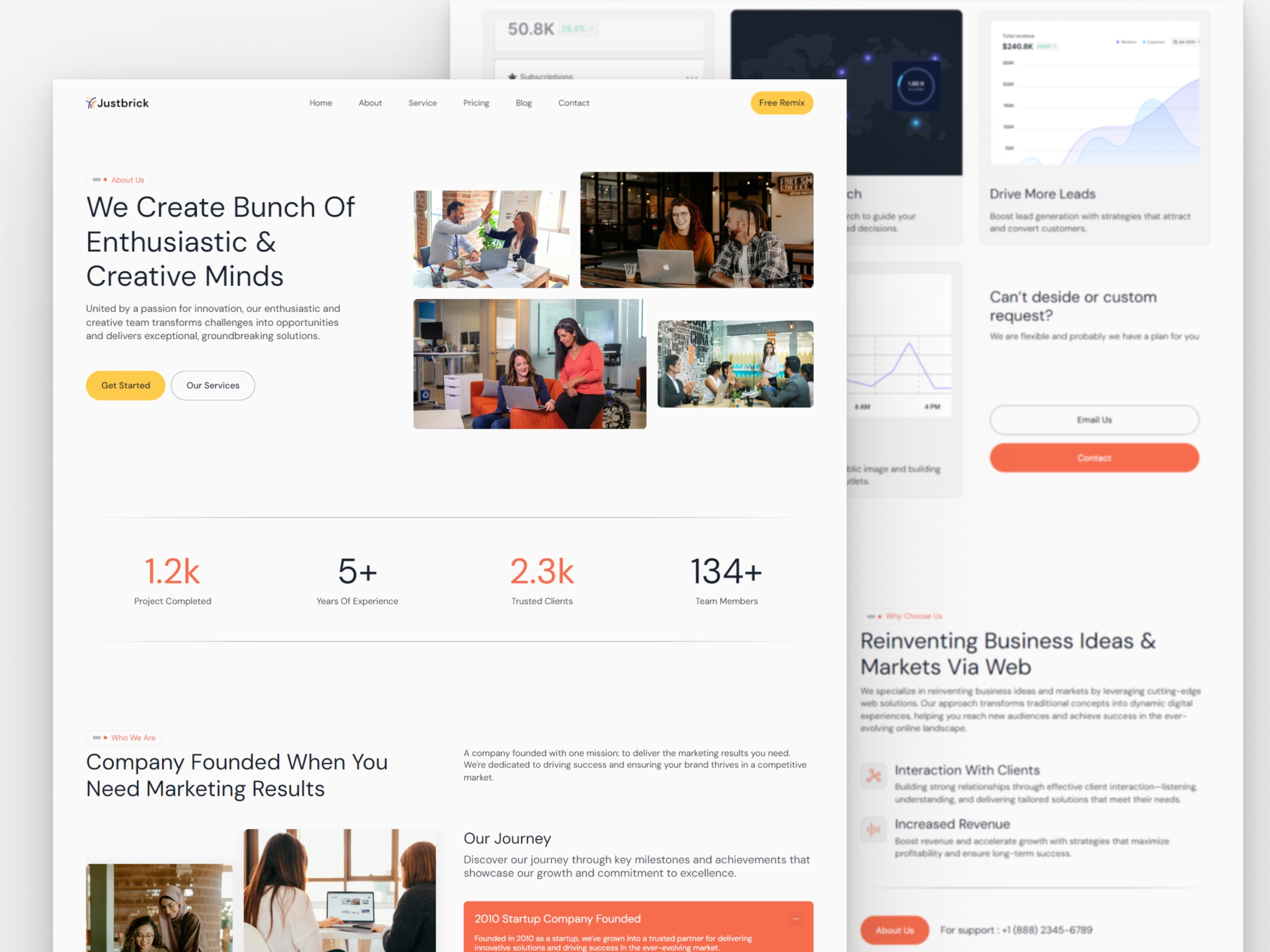Click the Pricing nav menu item
The width and height of the screenshot is (1270, 952).
pyautogui.click(x=475, y=102)
